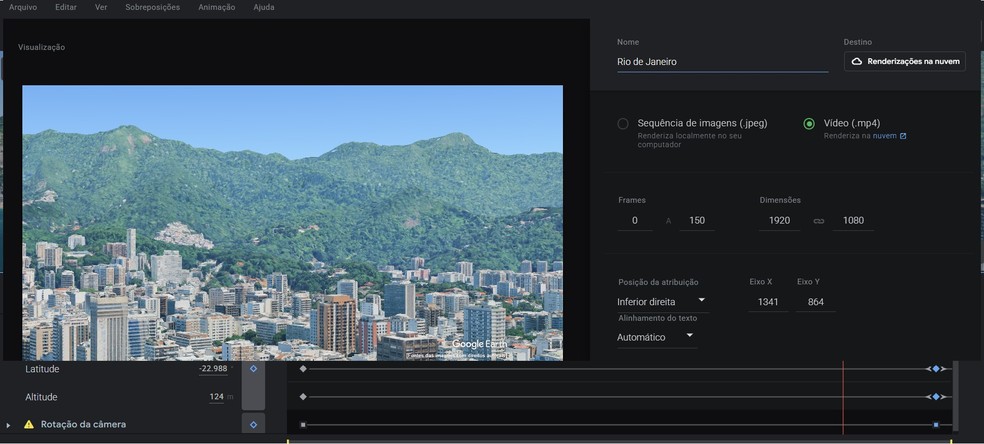Click the Latitude value -22.988
The height and width of the screenshot is (444, 984).
pyautogui.click(x=213, y=369)
